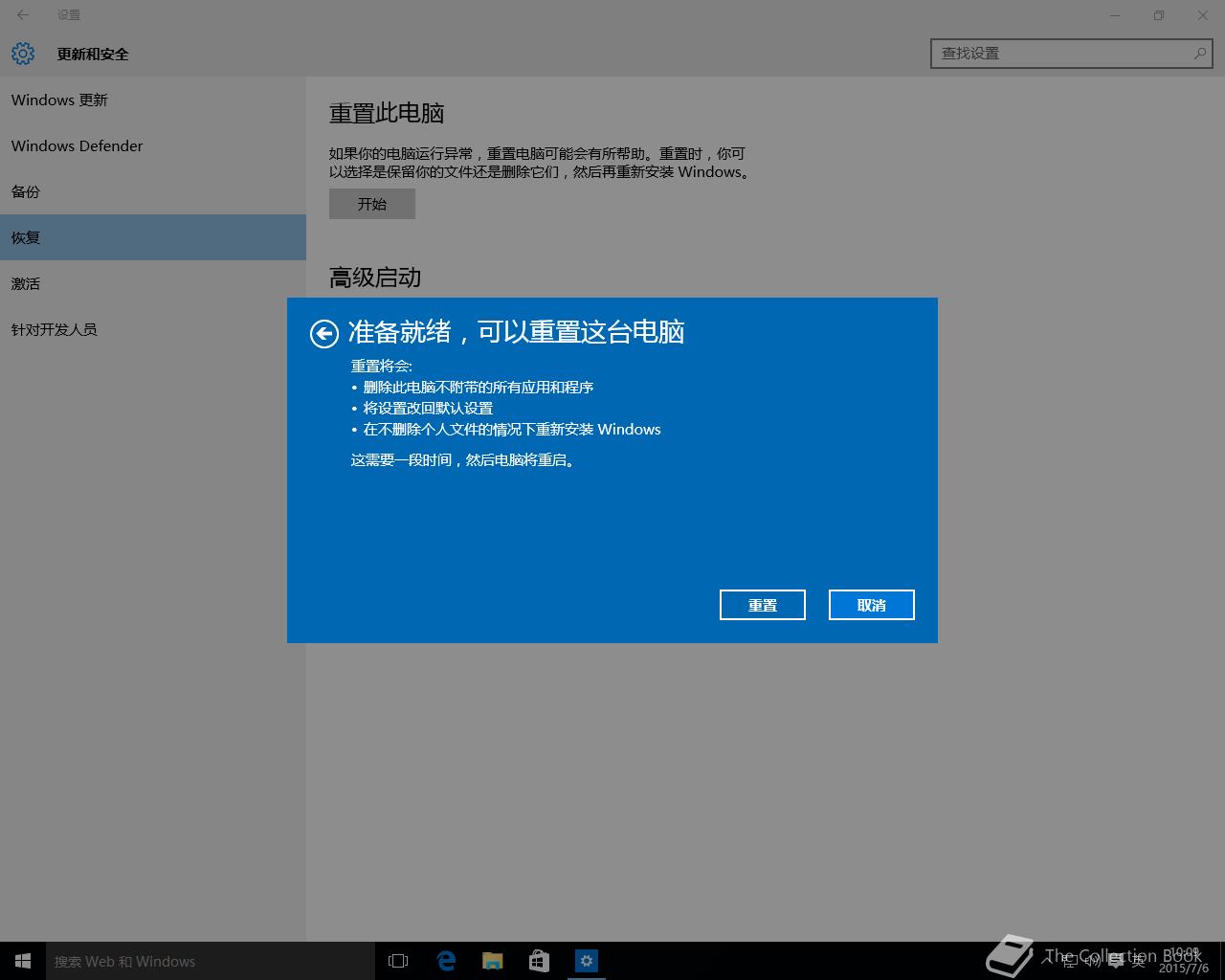Go back using title bar arrow
Screen dimensions: 1225x980
pos(23,14)
